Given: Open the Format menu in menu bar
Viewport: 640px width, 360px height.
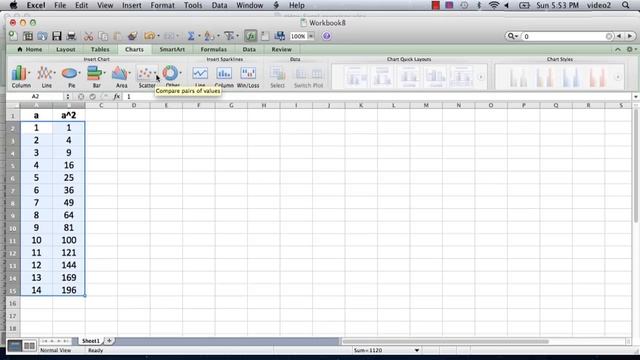Looking at the screenshot, I should (162, 5).
